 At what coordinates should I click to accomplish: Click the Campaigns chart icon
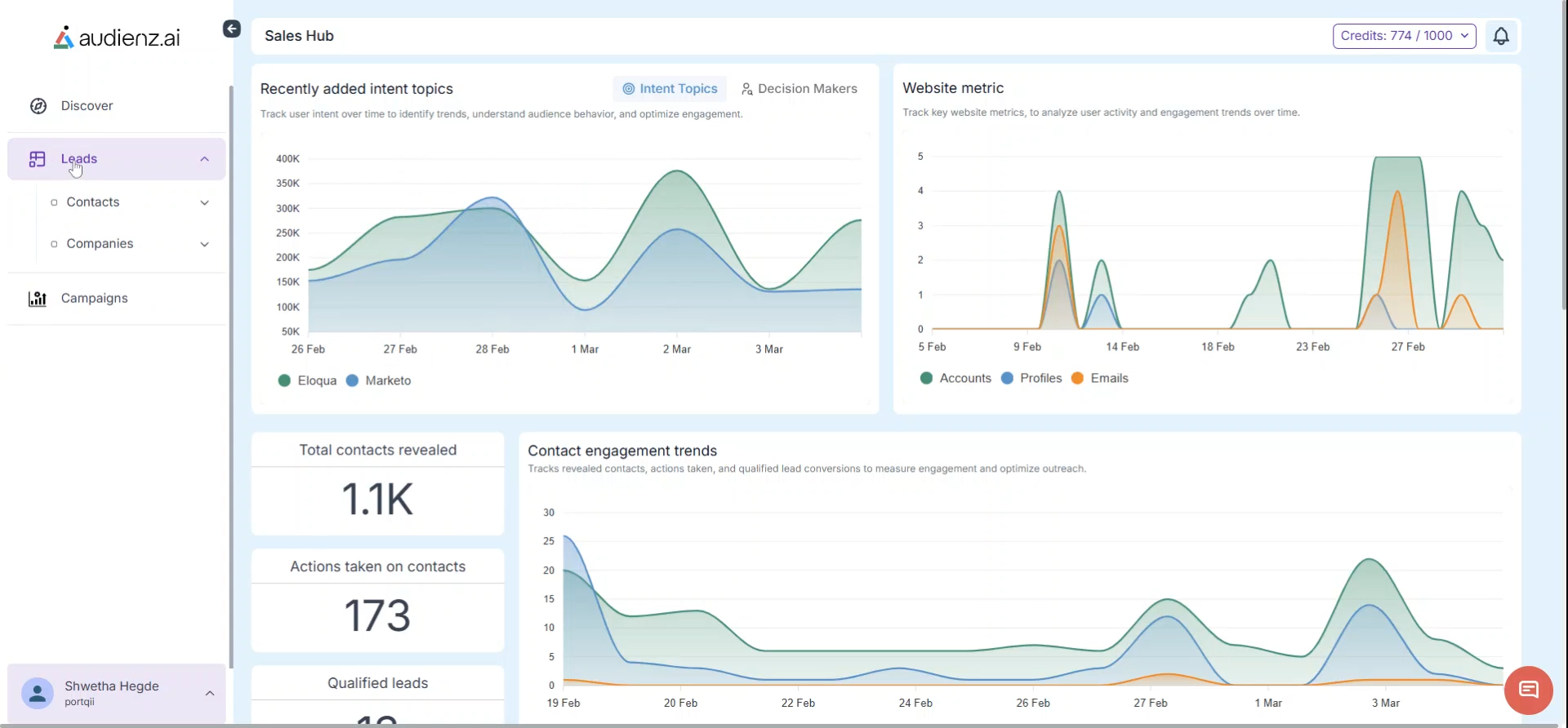pyautogui.click(x=38, y=299)
